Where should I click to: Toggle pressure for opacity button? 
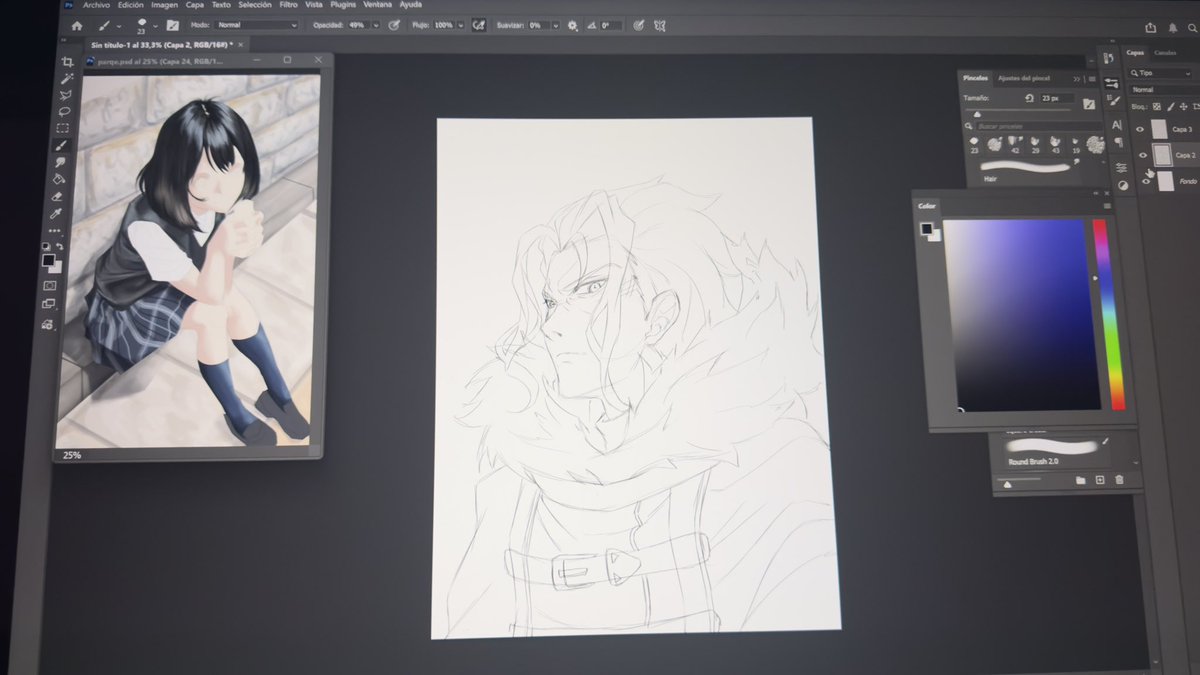(x=394, y=24)
